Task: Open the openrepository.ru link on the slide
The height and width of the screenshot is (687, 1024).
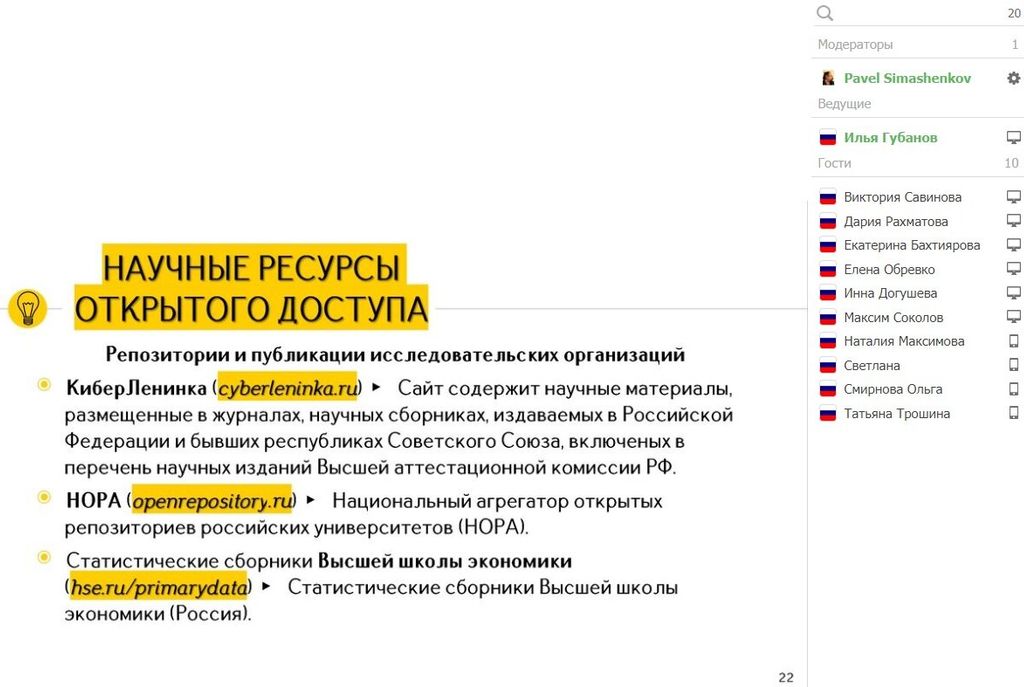Action: point(212,501)
